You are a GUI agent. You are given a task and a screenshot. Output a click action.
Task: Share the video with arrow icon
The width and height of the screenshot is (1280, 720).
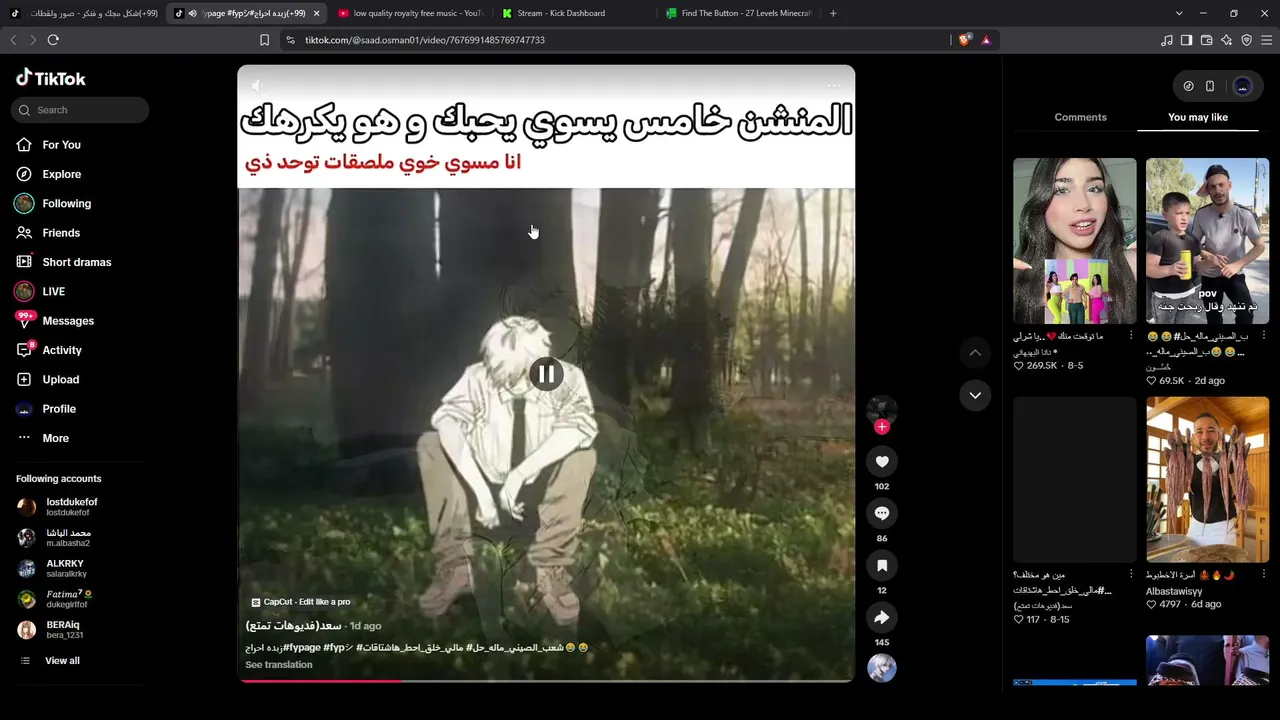click(882, 617)
